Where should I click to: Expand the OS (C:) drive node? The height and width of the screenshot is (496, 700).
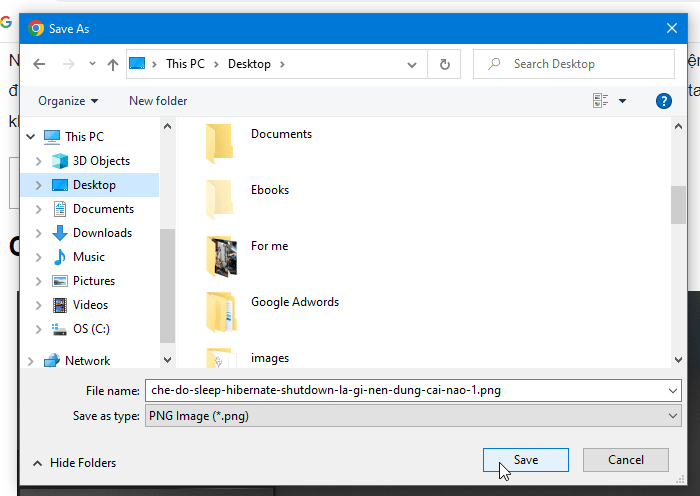[39, 329]
